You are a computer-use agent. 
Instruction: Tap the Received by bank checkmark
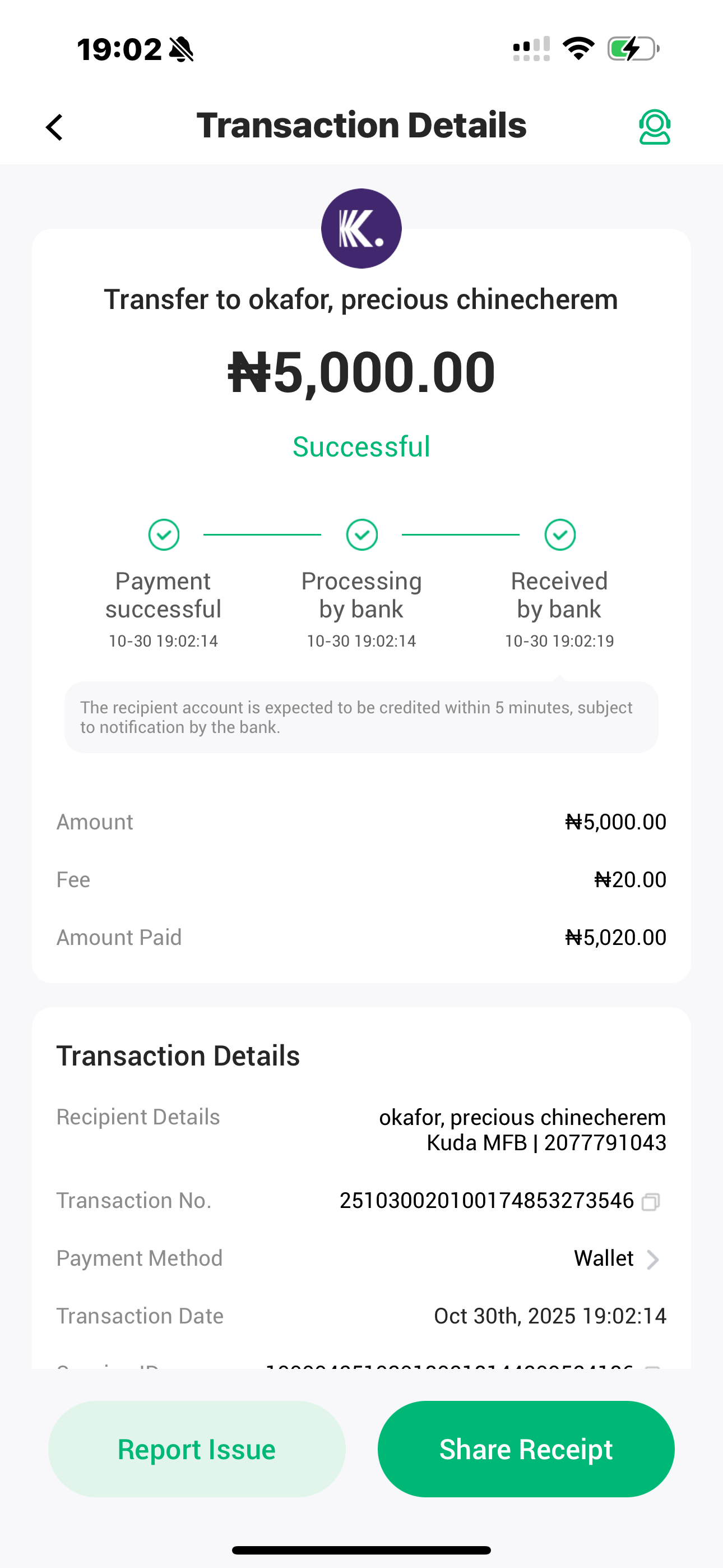[560, 534]
